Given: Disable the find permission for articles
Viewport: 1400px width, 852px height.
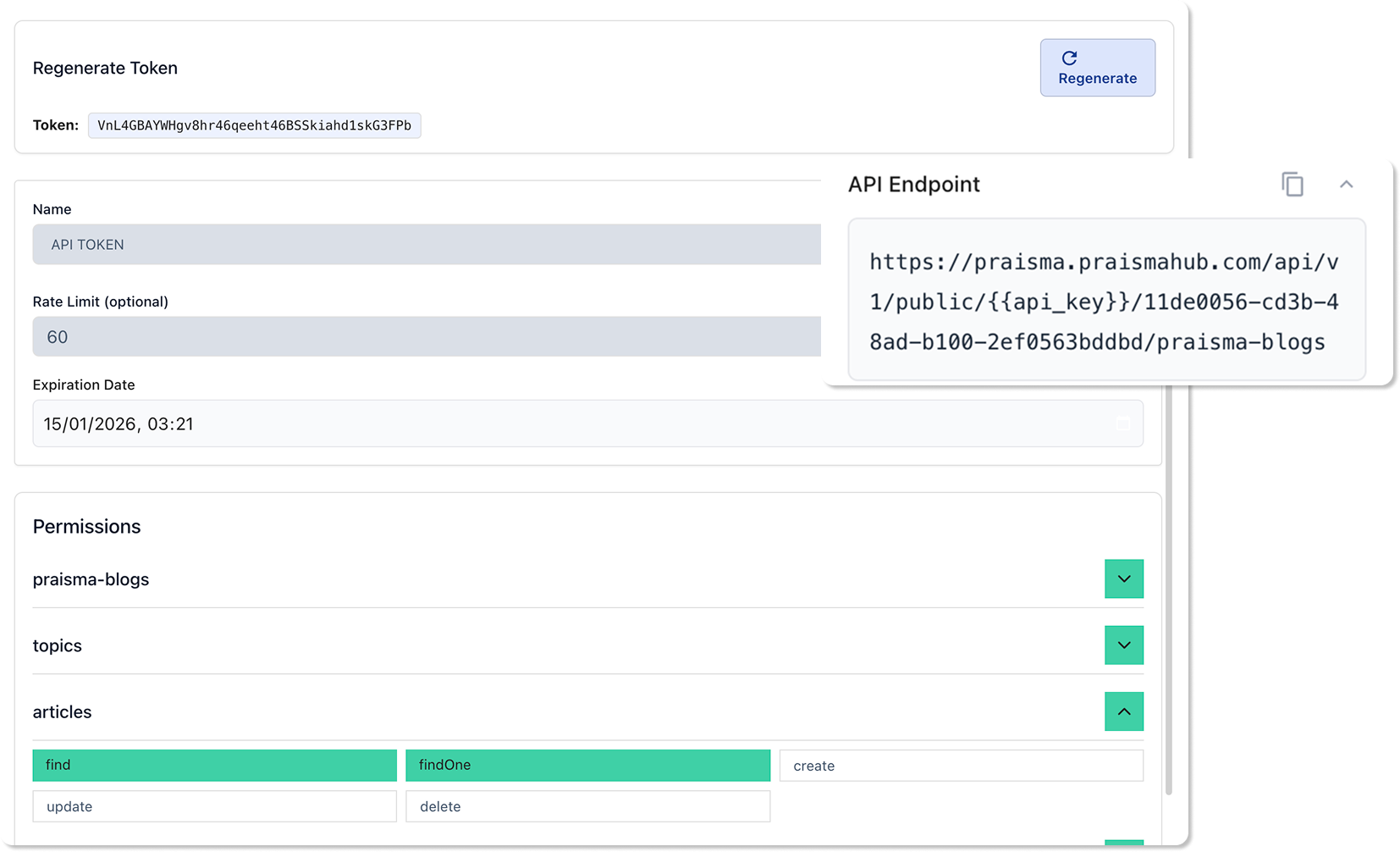Looking at the screenshot, I should (x=214, y=765).
